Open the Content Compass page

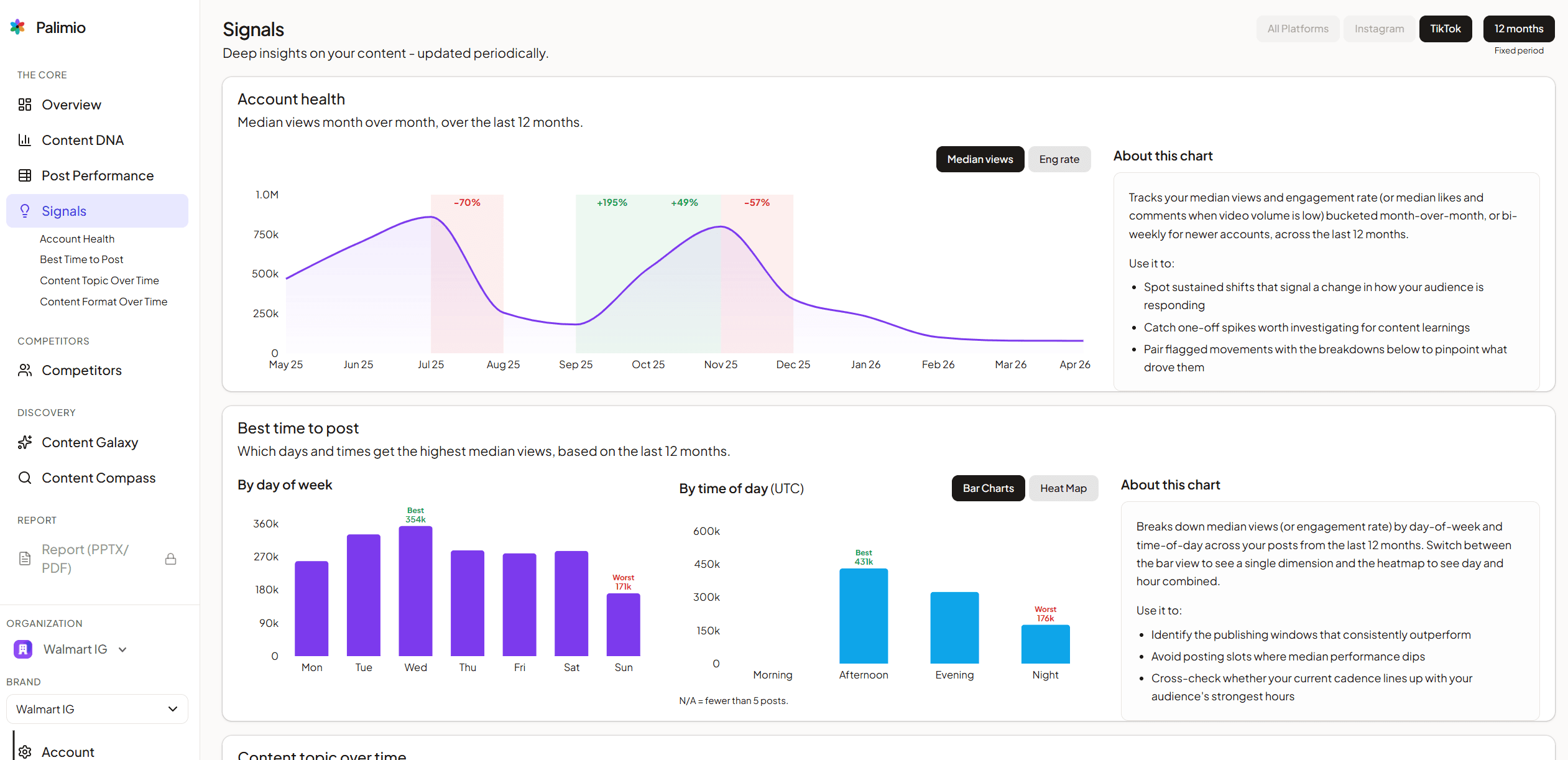pos(97,478)
